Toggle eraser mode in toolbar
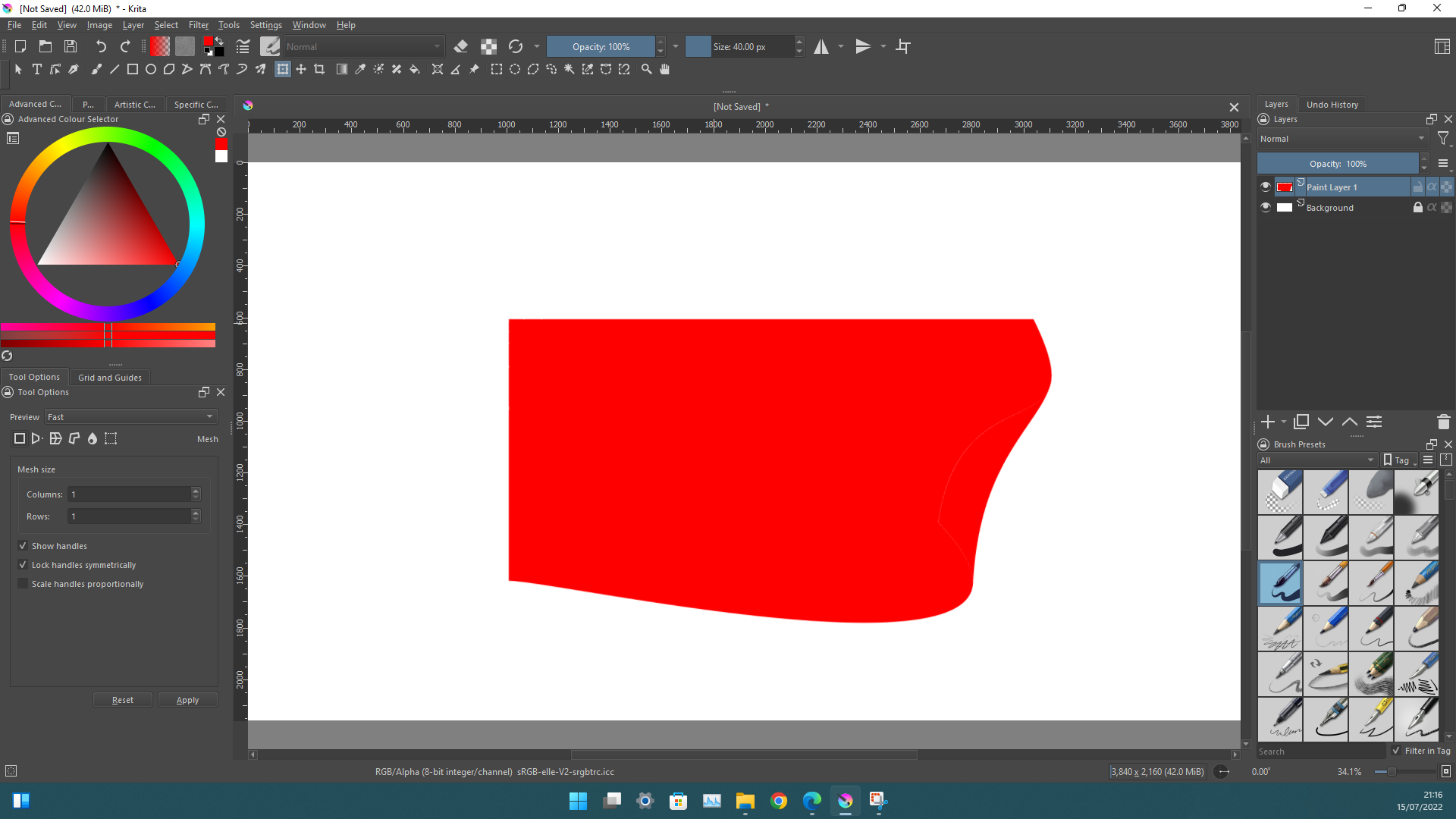The height and width of the screenshot is (819, 1456). coord(460,46)
